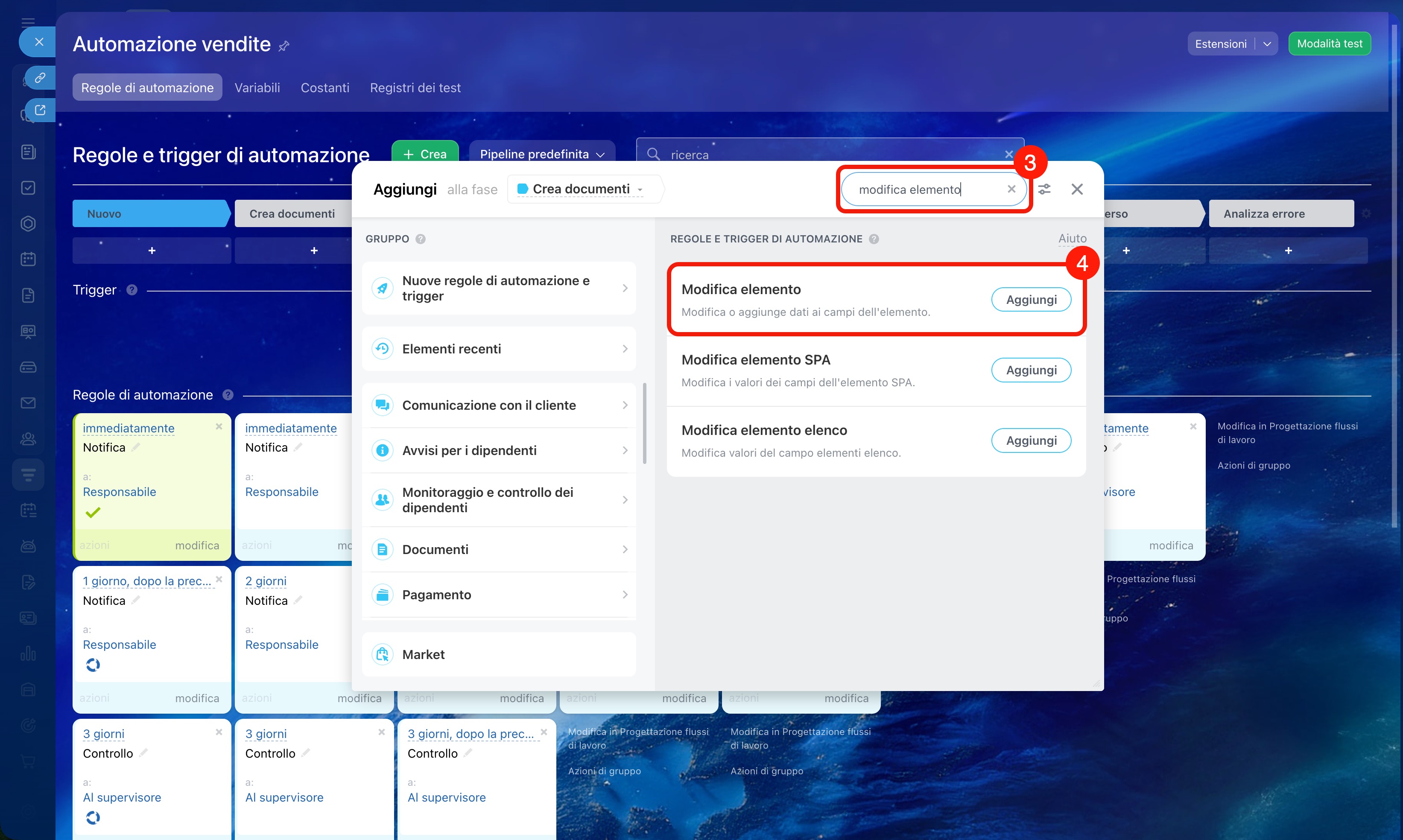Switch to Variabili tab
Screen dimensions: 1403x840
tap(257, 88)
